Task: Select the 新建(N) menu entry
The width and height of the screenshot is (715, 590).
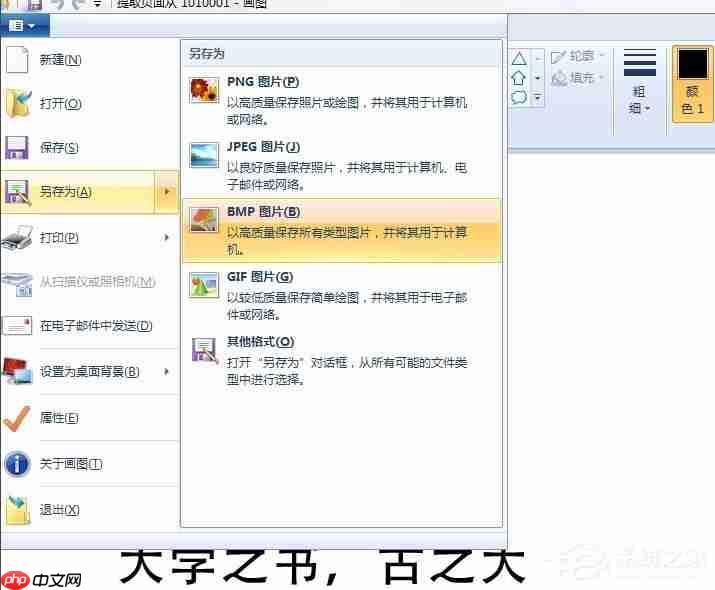Action: [x=89, y=60]
